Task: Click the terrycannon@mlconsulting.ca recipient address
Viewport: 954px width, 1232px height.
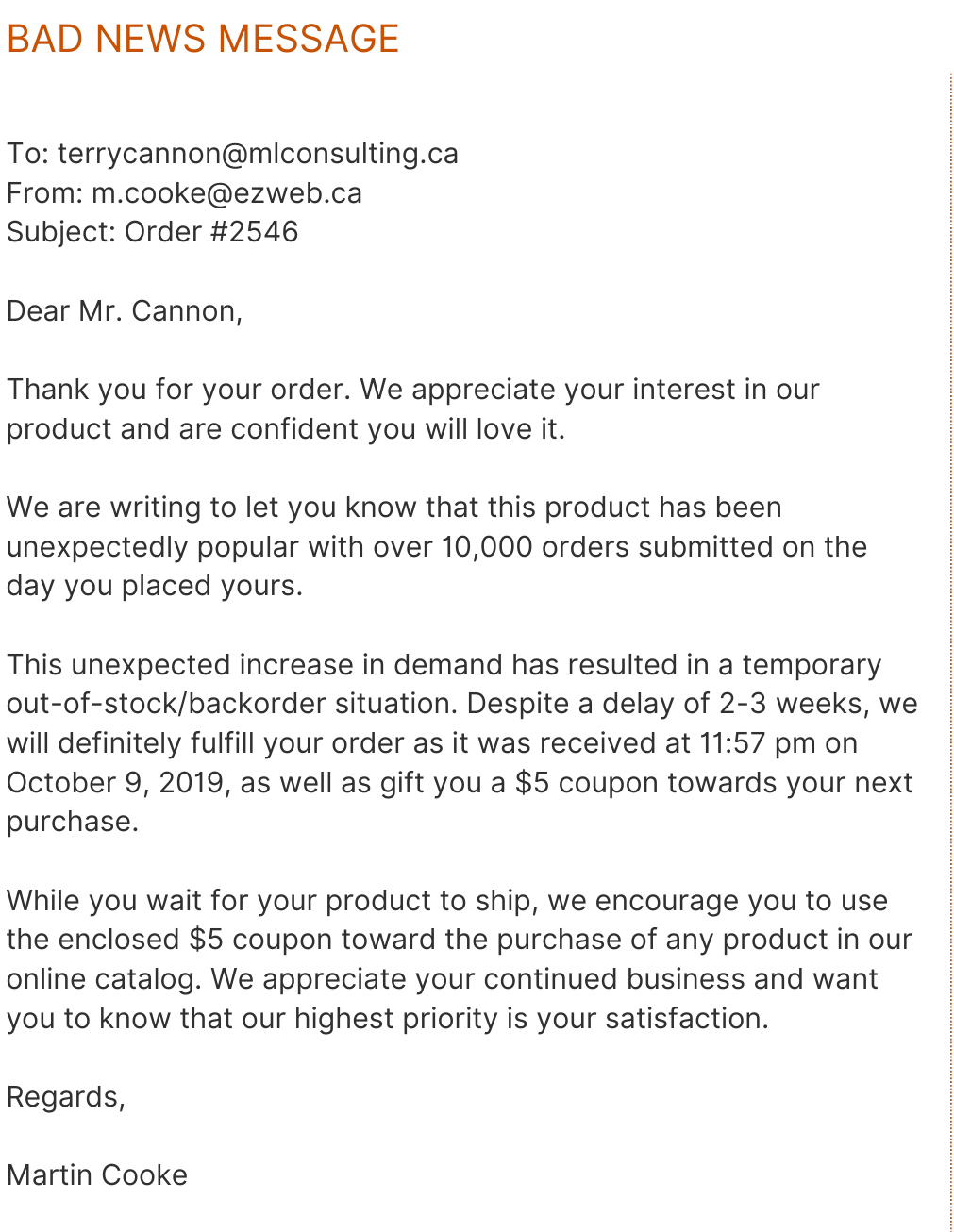Action: (x=258, y=154)
